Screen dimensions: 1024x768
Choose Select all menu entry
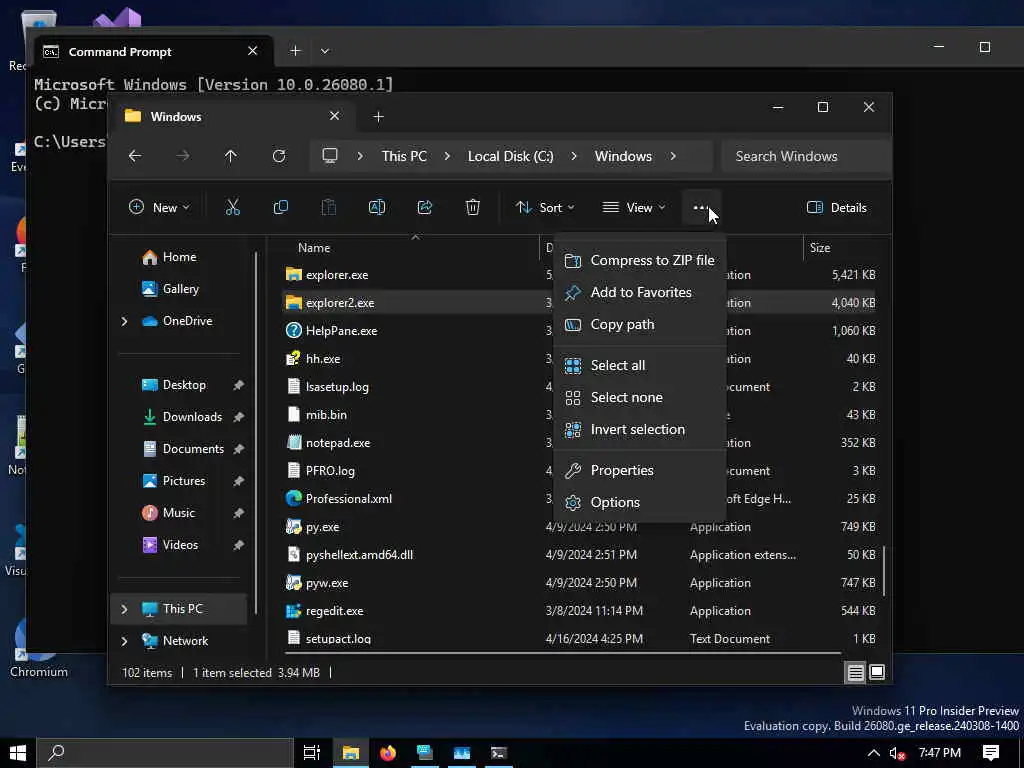[639, 366]
